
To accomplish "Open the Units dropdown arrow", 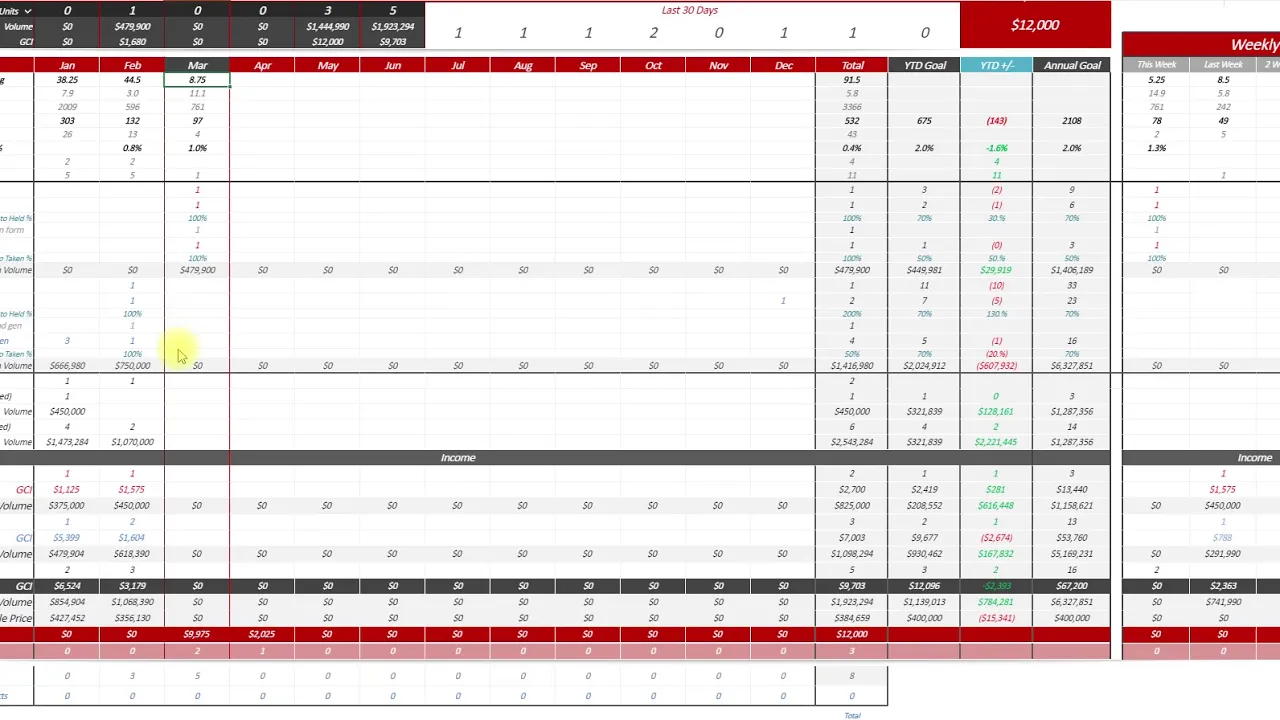I will [x=27, y=11].
